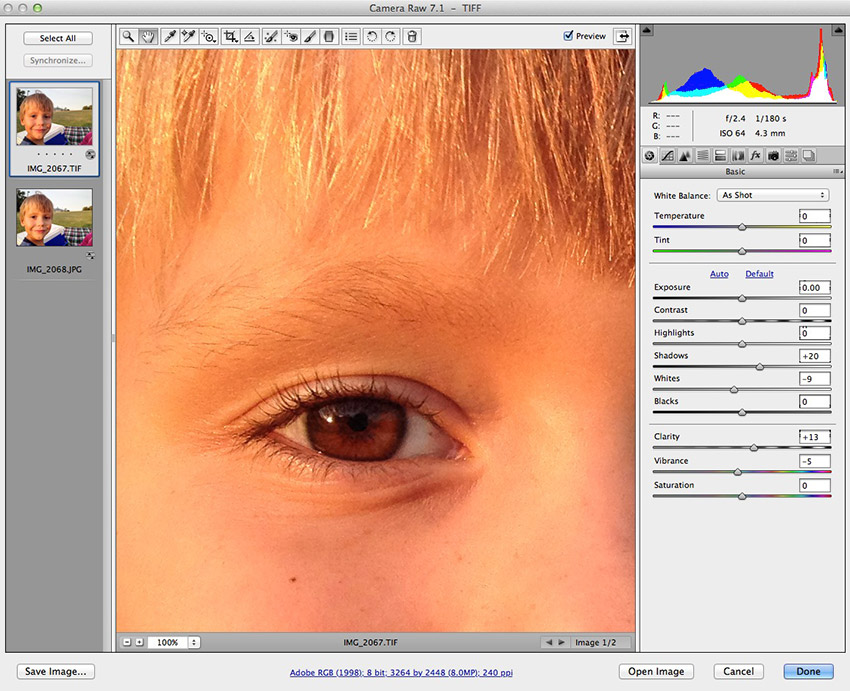The width and height of the screenshot is (850, 691).
Task: Toggle the Preview checkbox
Action: tap(568, 36)
